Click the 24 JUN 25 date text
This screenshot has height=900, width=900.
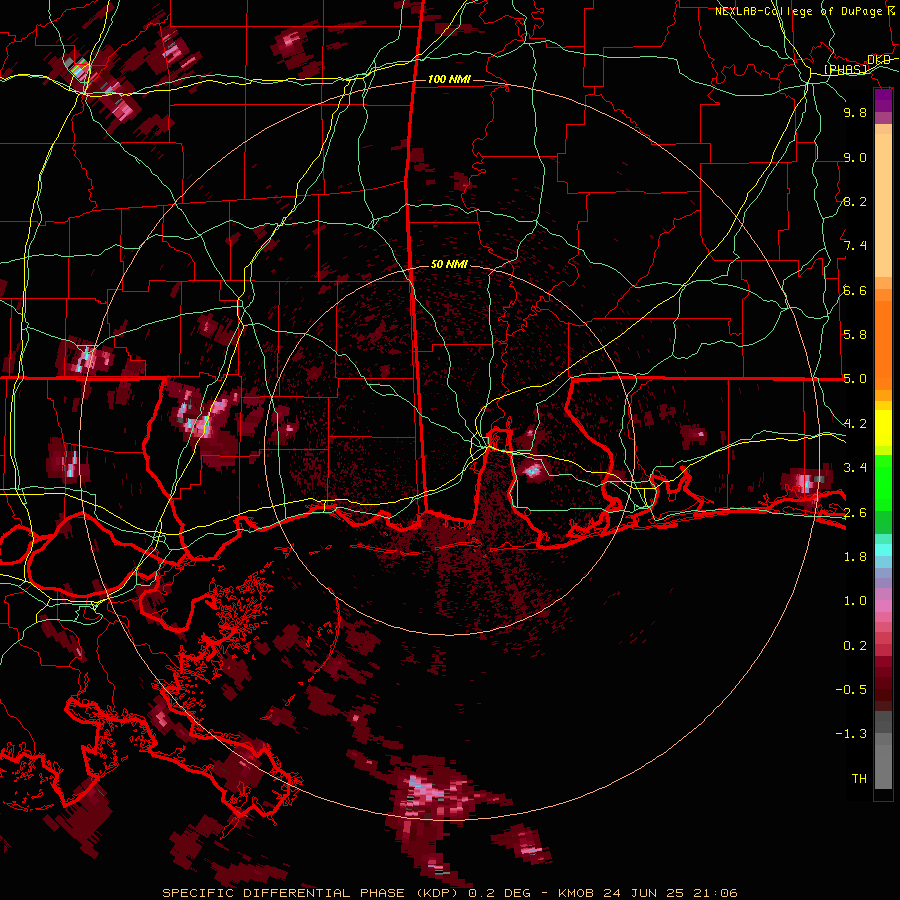click(643, 893)
